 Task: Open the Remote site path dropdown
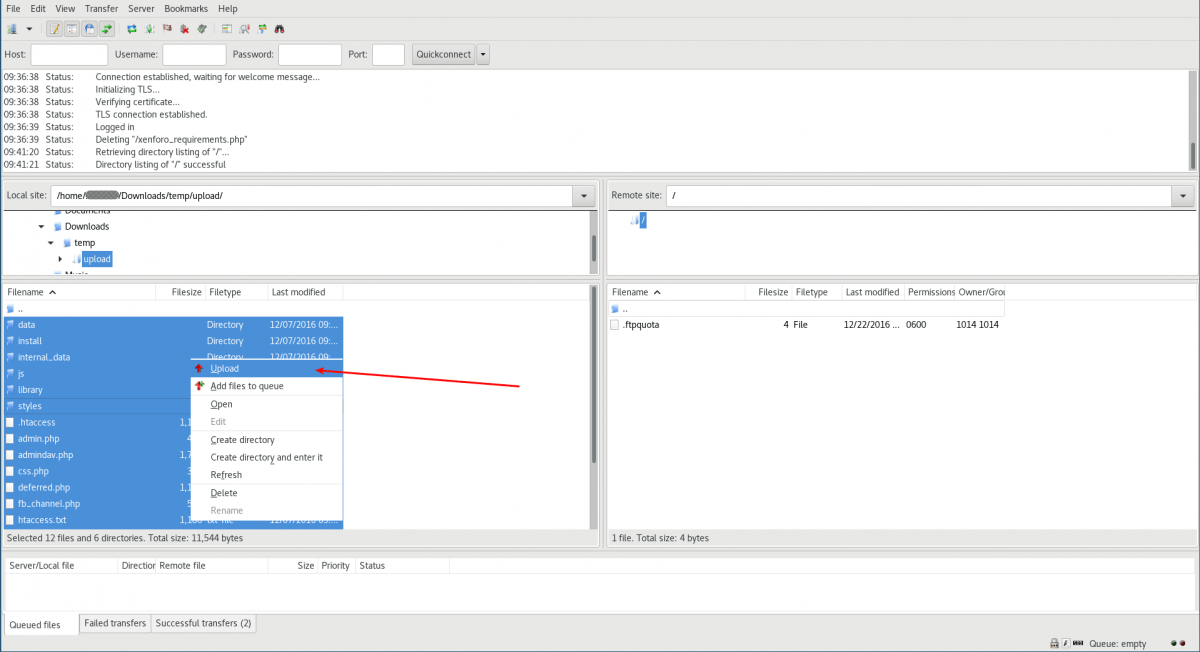click(x=1183, y=195)
